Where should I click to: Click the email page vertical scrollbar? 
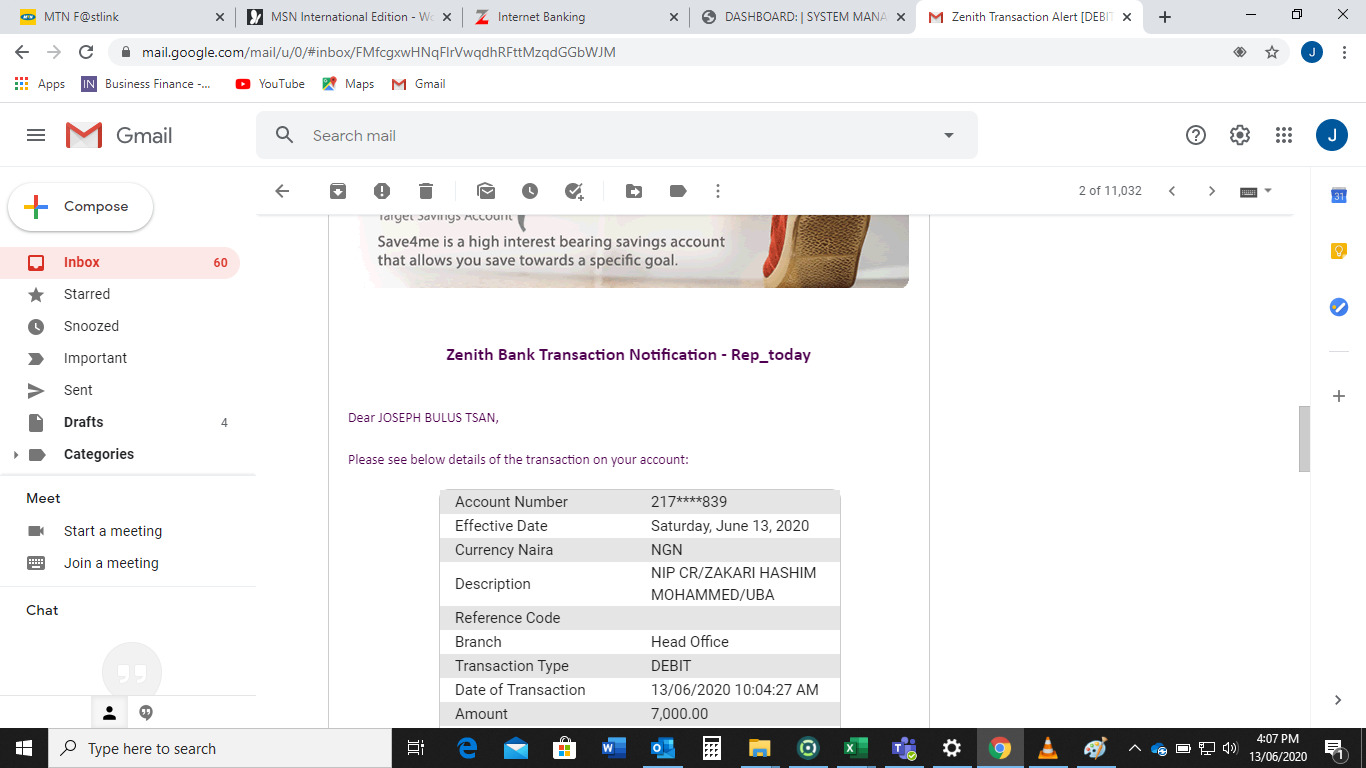tap(1304, 439)
